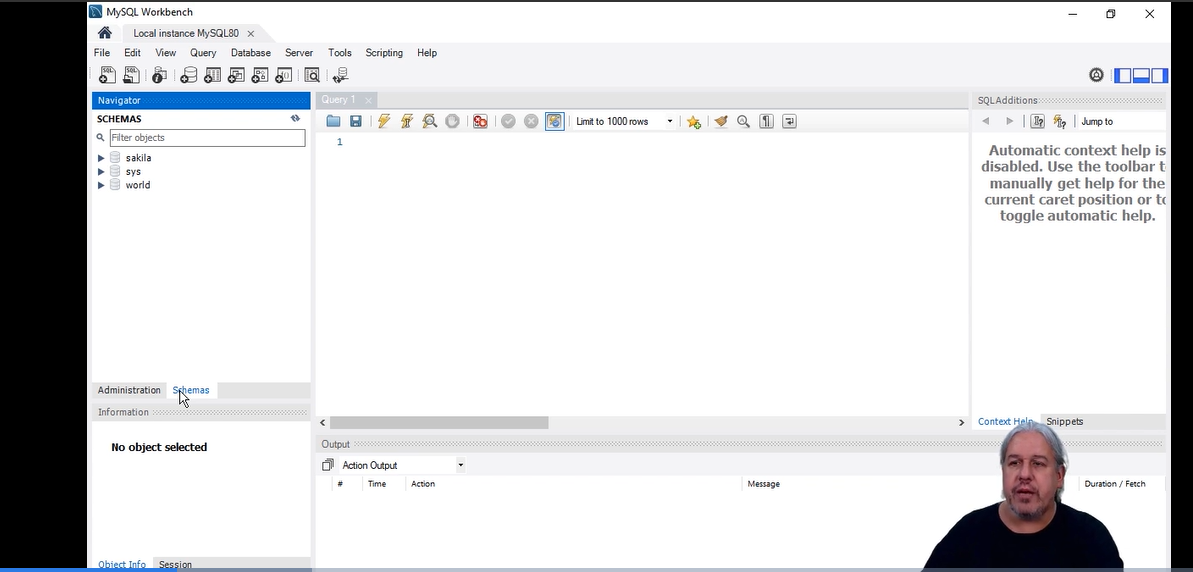Hide the bottom output panel
Viewport: 1193px width, 572px height.
pos(1141,75)
